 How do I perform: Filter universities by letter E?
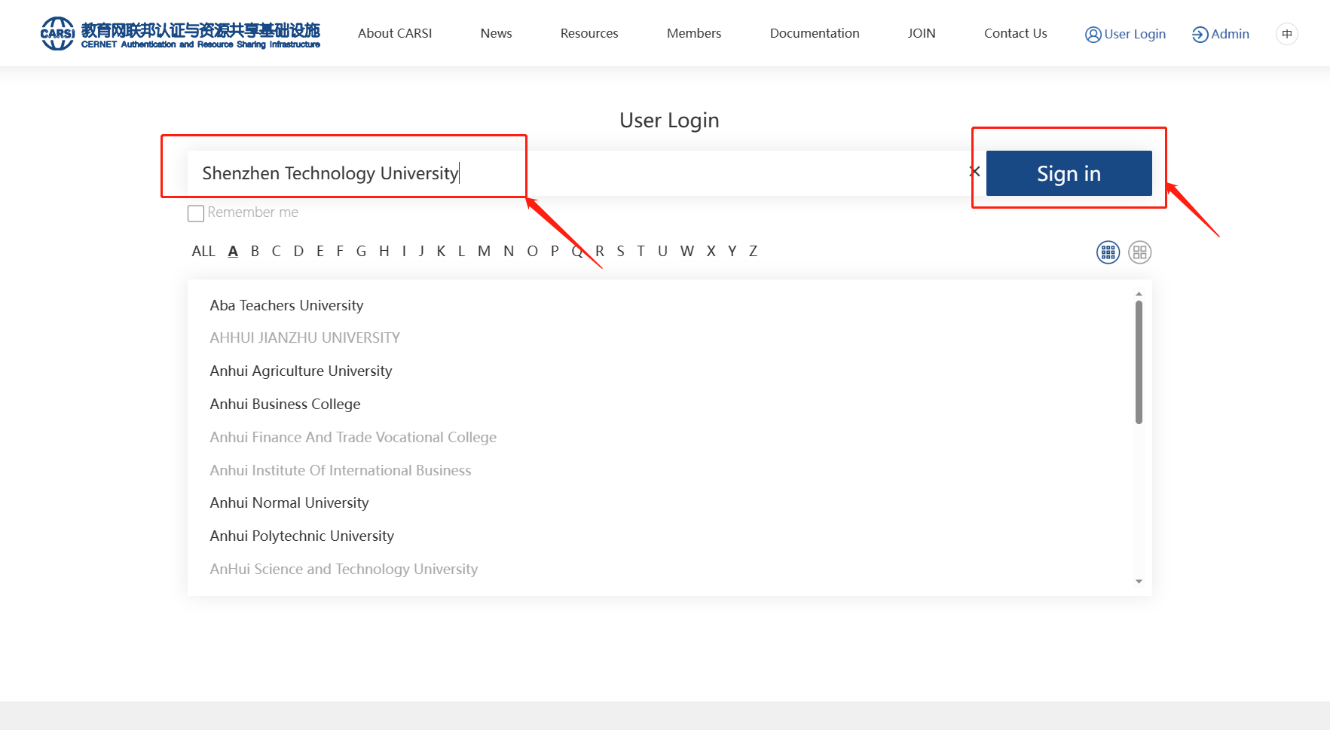[320, 251]
